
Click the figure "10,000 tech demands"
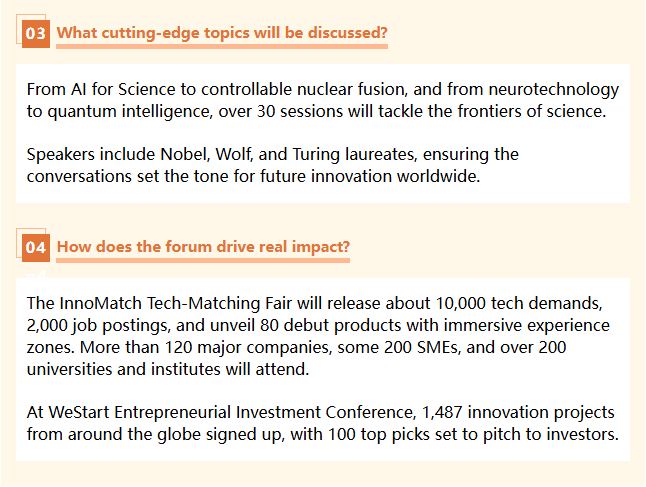click(518, 304)
